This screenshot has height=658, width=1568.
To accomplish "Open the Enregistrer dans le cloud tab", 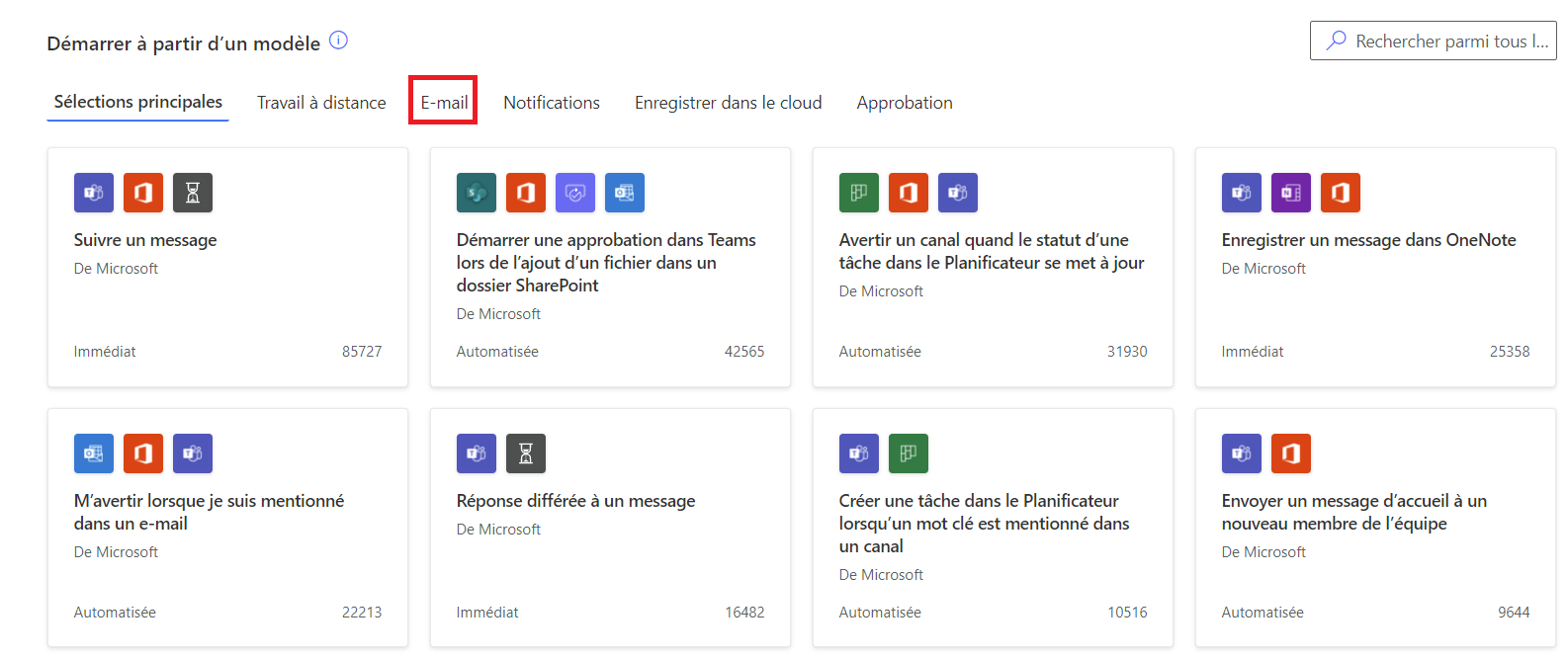I will tap(728, 103).
